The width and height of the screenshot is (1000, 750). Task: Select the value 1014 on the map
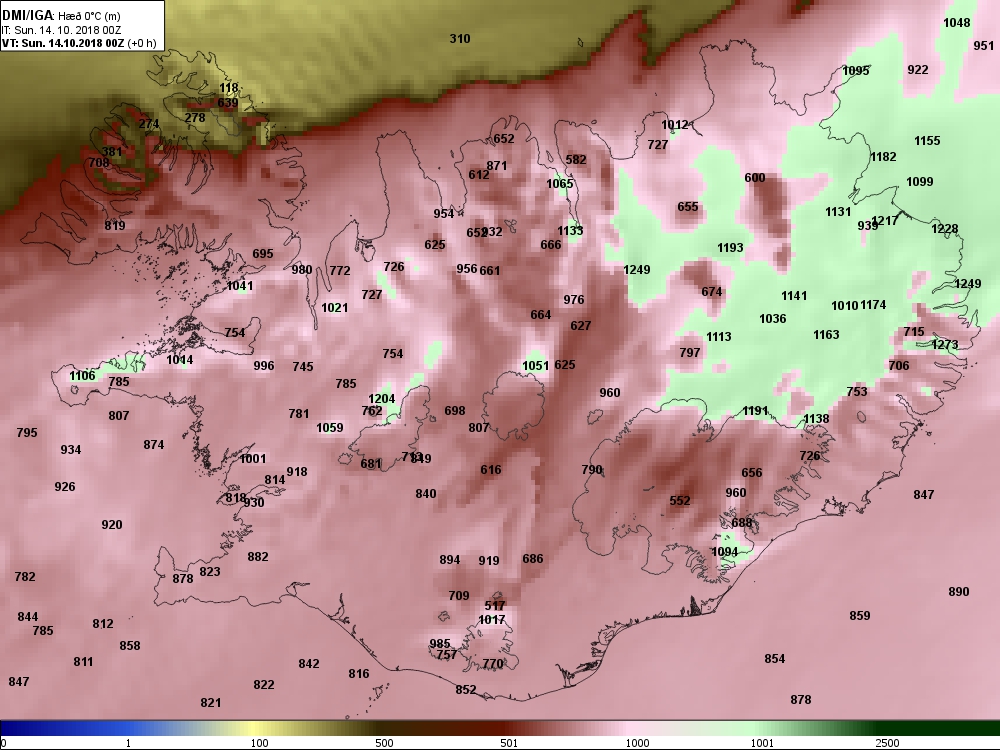coord(180,360)
